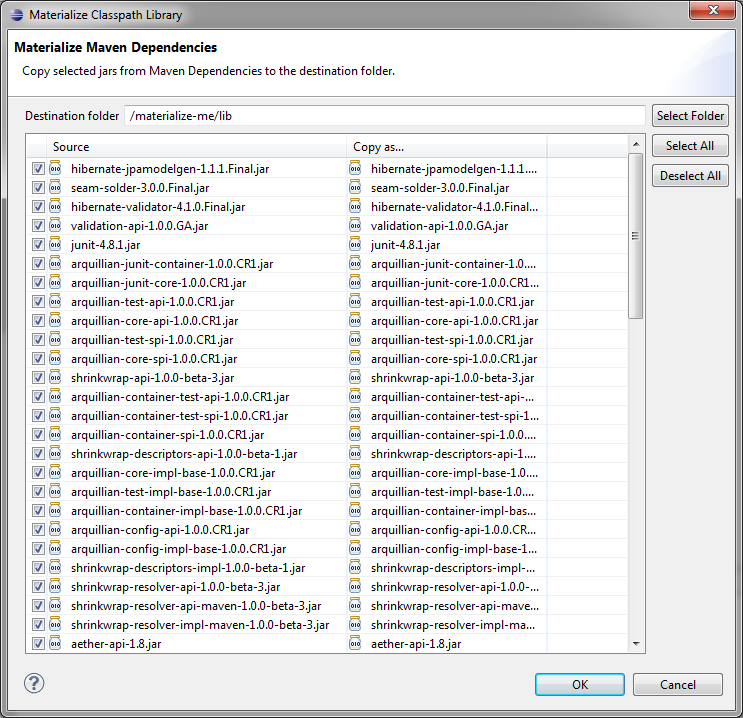This screenshot has width=743, height=718.
Task: Select arquillian-container-impl-base-1.0.0.CR1.jar source text
Action: pyautogui.click(x=186, y=510)
